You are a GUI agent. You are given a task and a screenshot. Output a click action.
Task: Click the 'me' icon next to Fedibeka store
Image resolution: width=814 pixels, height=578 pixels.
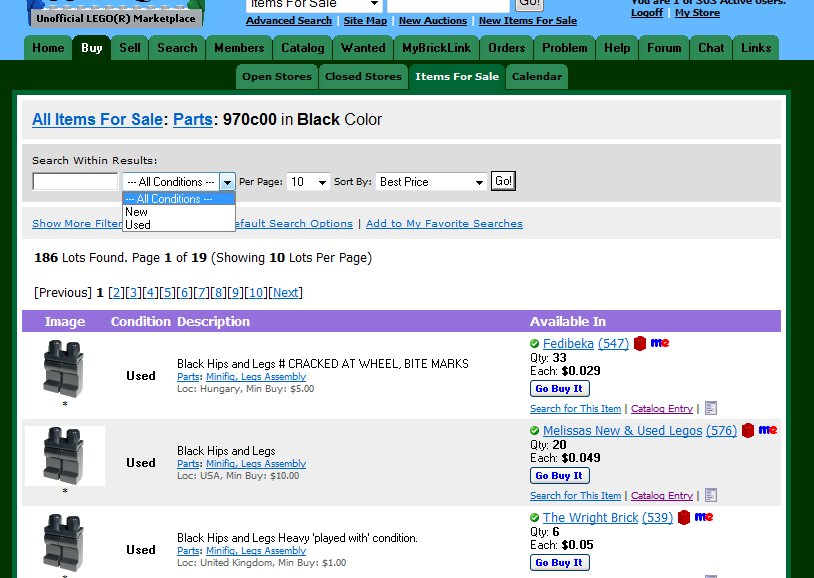click(x=659, y=343)
